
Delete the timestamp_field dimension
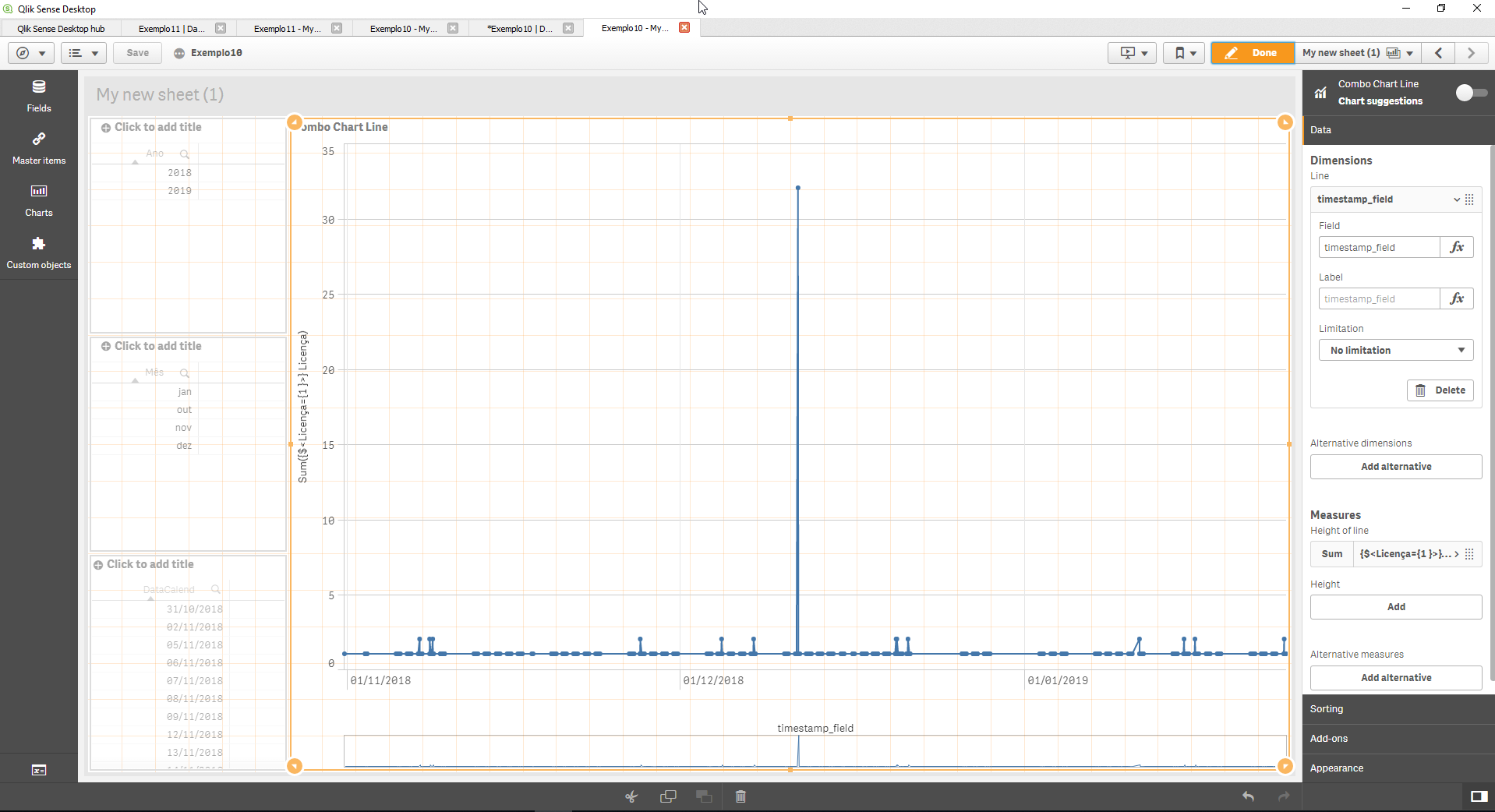(x=1440, y=390)
